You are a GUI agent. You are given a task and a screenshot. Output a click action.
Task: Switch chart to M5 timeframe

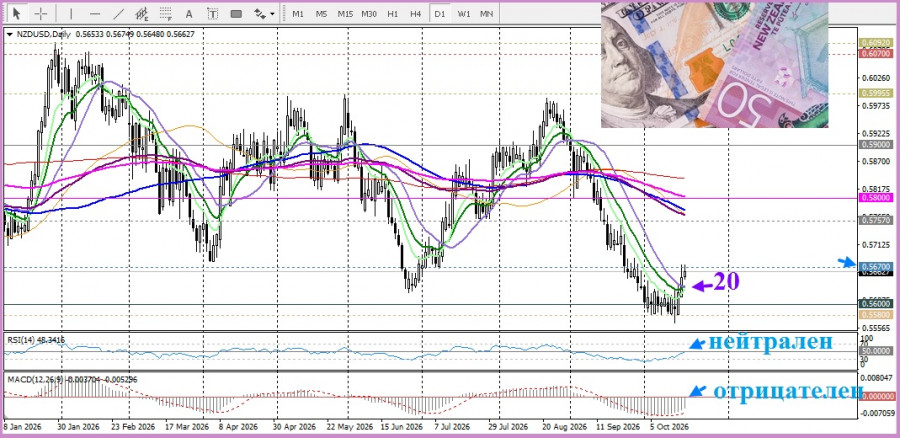(321, 13)
